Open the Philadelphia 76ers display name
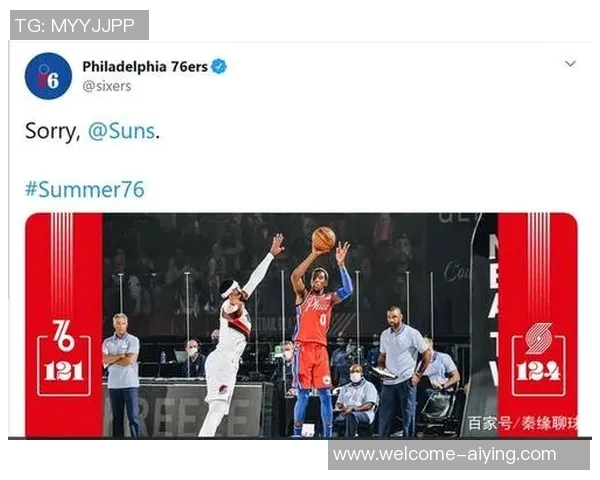The image size is (600, 480). click(145, 67)
